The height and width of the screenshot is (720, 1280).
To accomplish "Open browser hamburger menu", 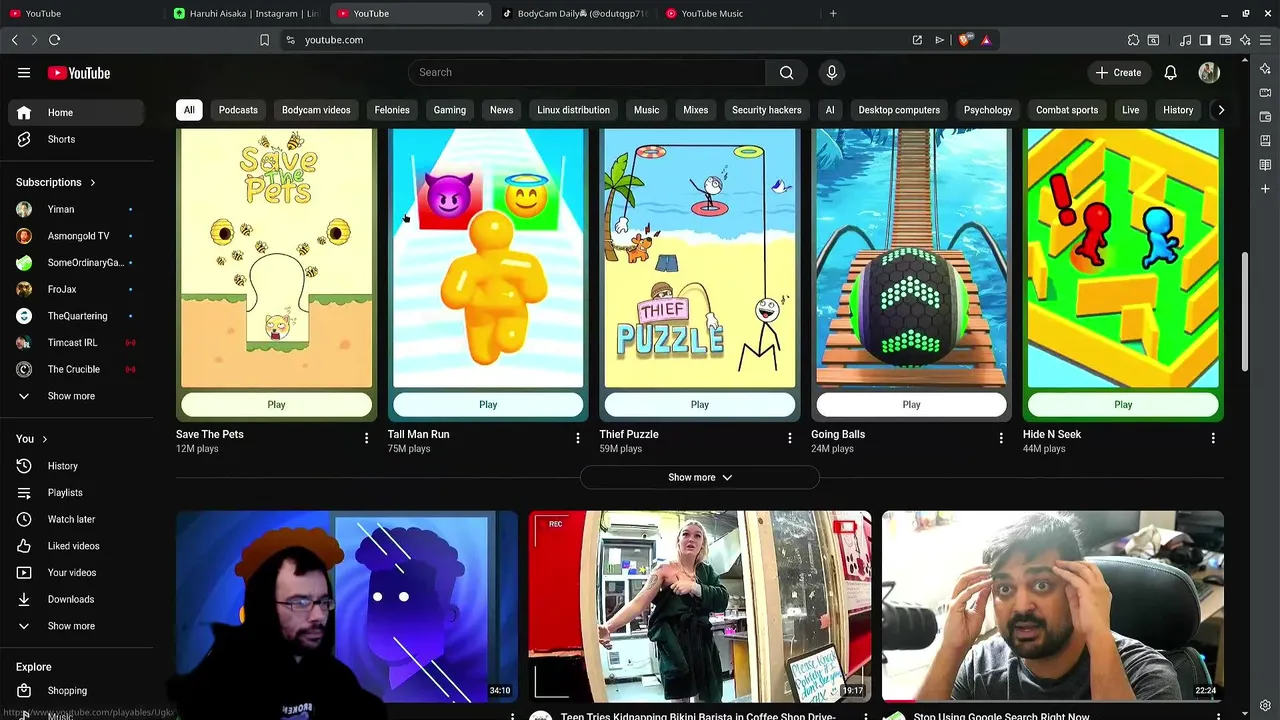I will [x=1265, y=40].
